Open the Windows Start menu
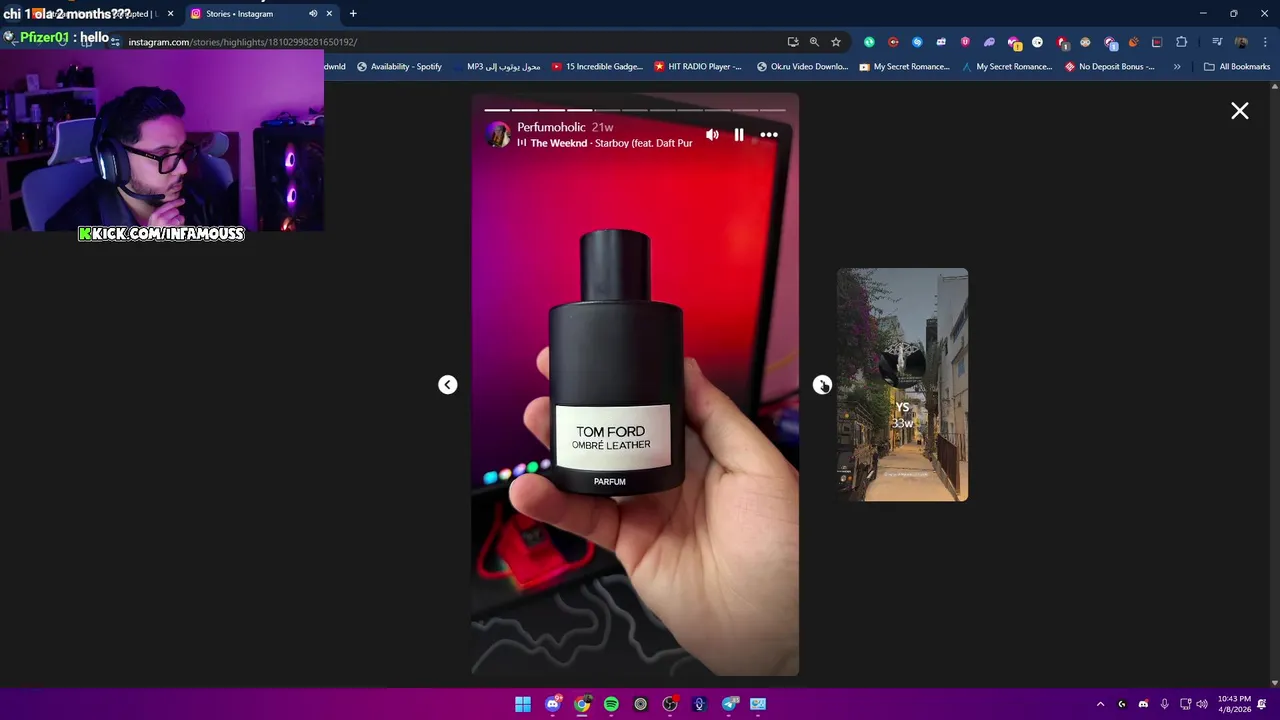 click(523, 704)
